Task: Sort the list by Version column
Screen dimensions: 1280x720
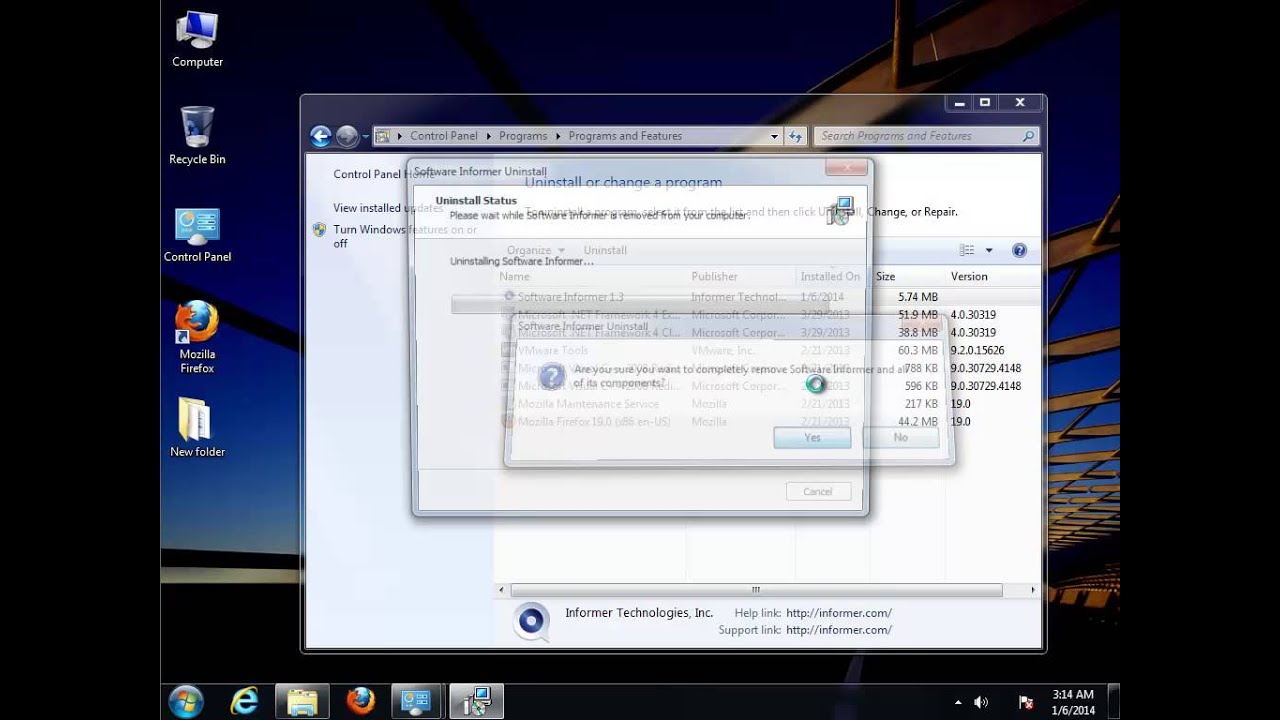Action: point(969,276)
